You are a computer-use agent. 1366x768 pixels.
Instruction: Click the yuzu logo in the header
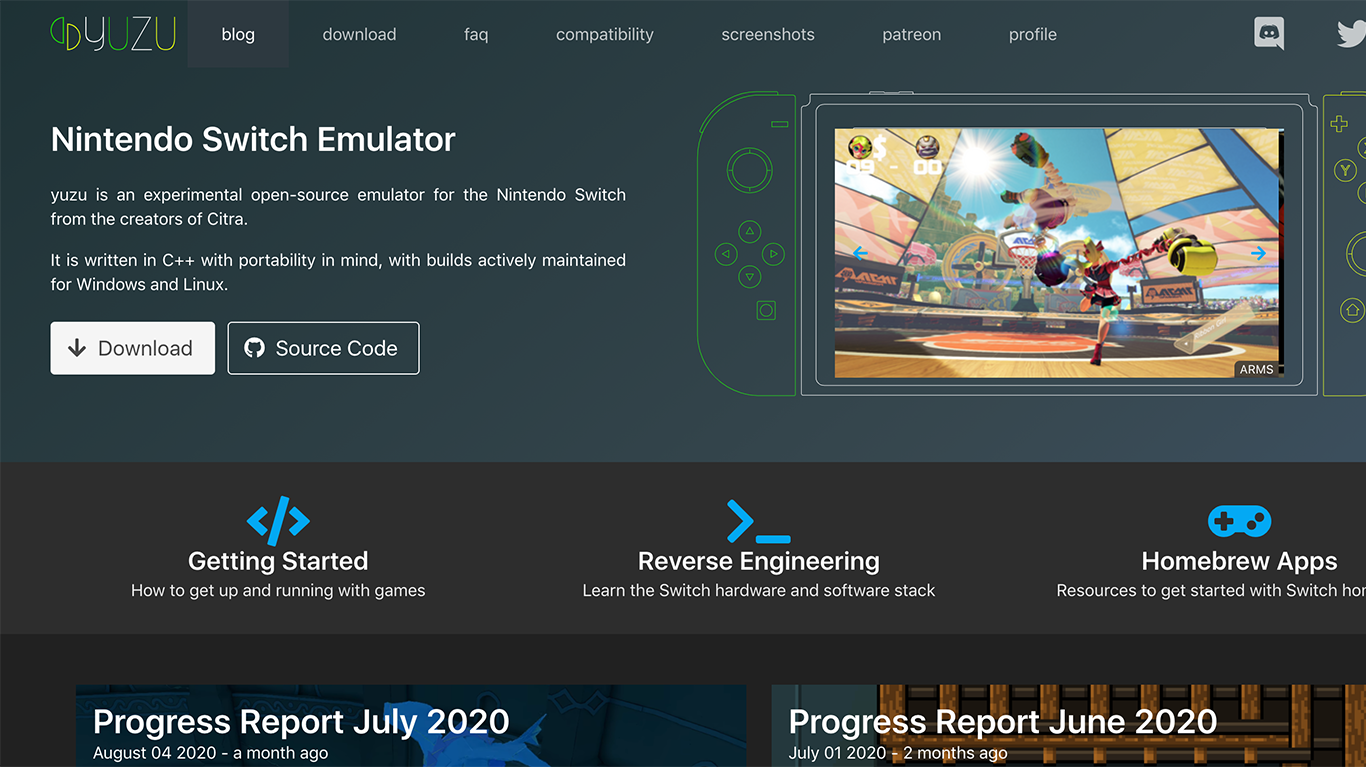[x=113, y=34]
